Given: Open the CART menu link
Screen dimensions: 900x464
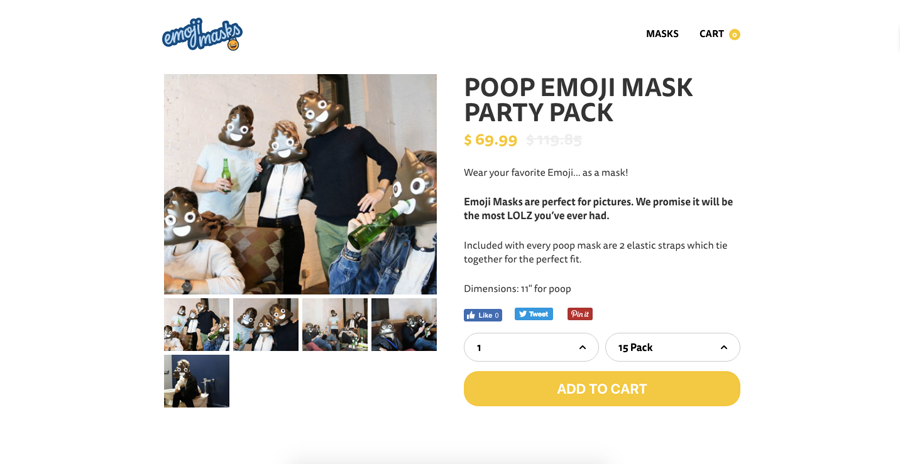Looking at the screenshot, I should 711,34.
